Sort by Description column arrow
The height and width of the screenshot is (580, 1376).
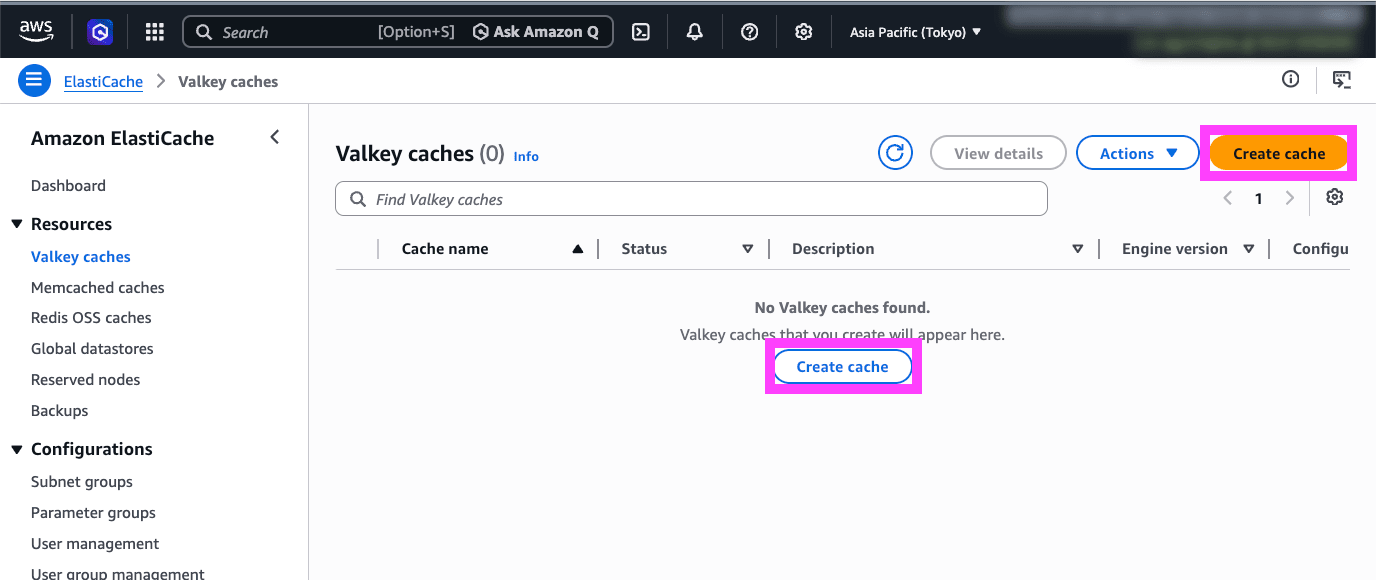click(x=1077, y=249)
